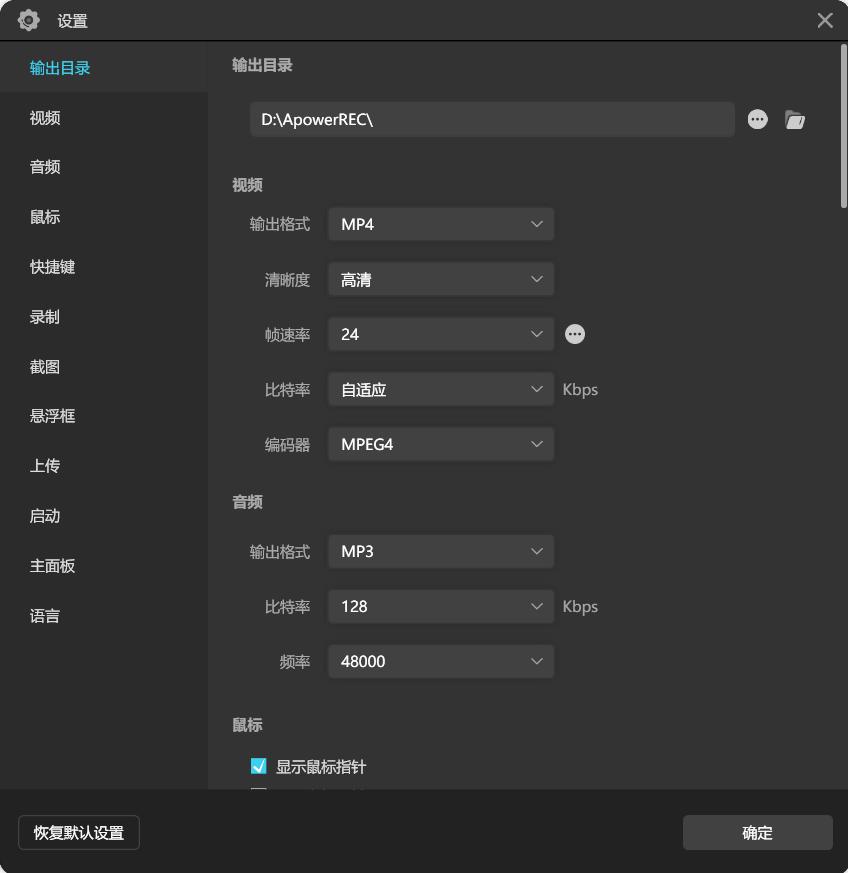This screenshot has height=873, width=848.
Task: Click the settings gear icon in title bar
Action: pyautogui.click(x=28, y=21)
